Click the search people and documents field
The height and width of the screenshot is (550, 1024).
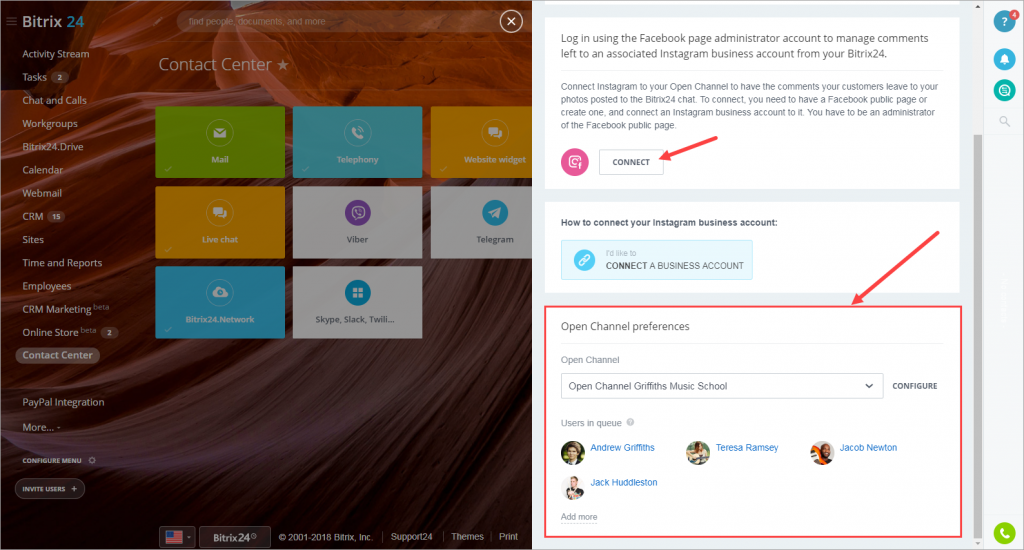pos(336,22)
